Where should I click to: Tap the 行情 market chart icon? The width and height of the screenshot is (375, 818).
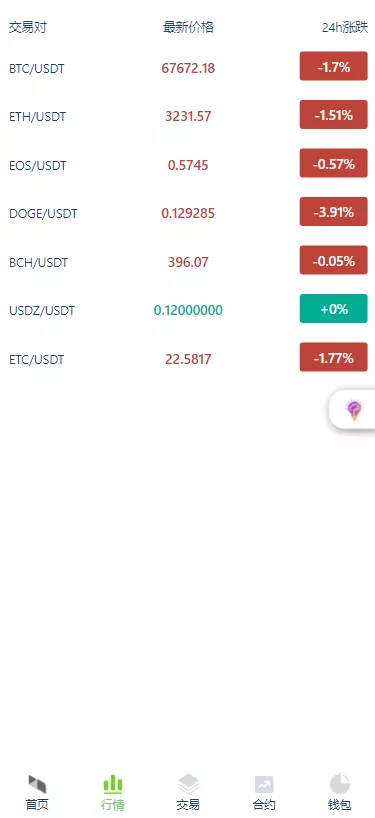coord(113,784)
